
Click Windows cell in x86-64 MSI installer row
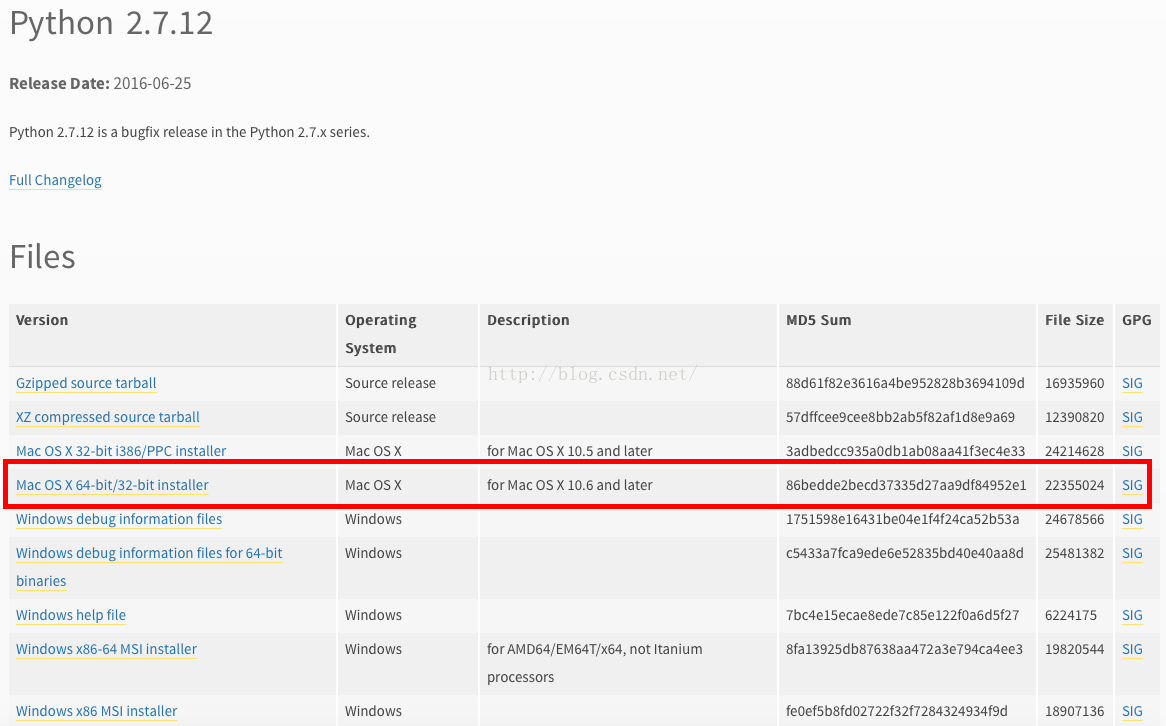click(x=373, y=649)
